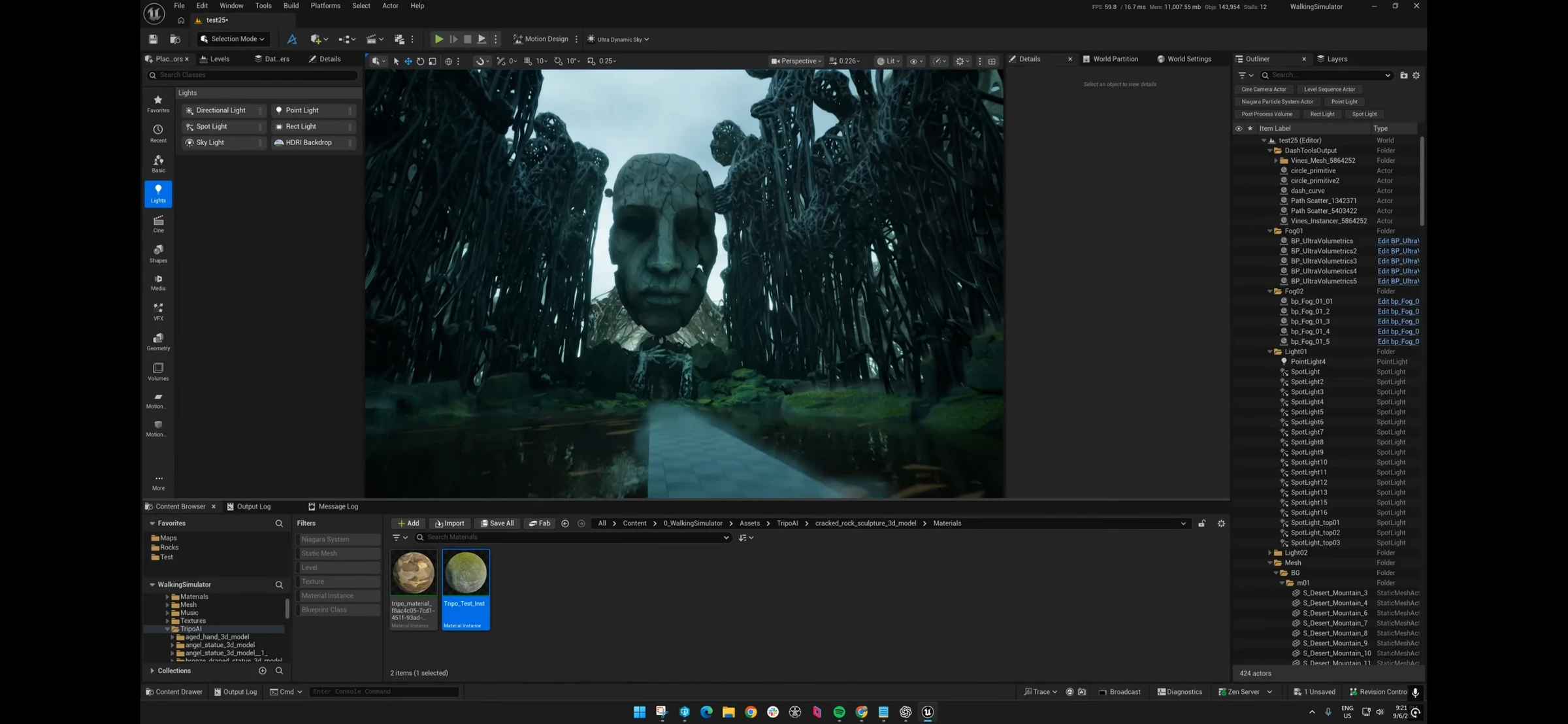Image resolution: width=1568 pixels, height=724 pixels.
Task: Switch to the World Settings tab
Action: 1184,59
